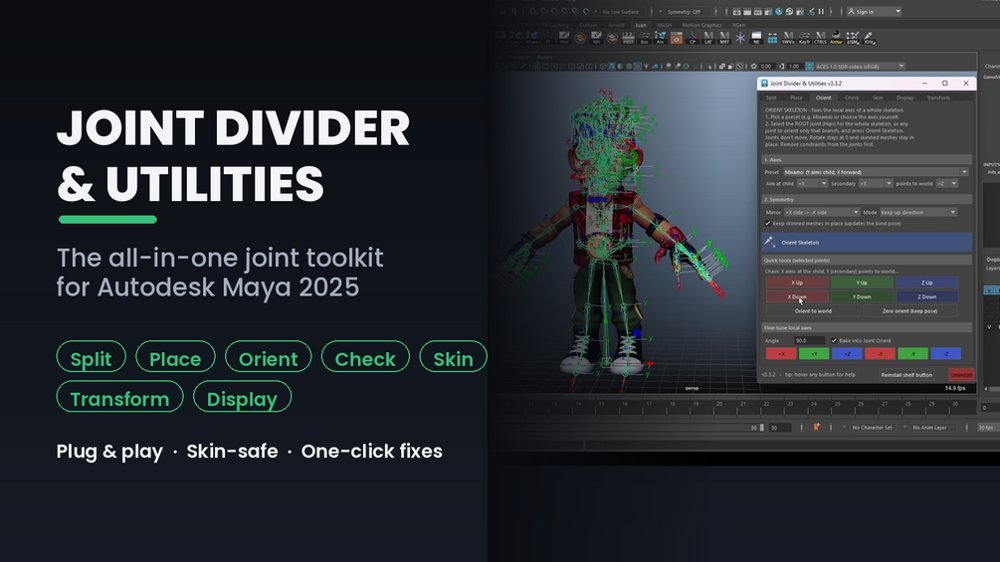The height and width of the screenshot is (562, 1000).
Task: Click the snowflake shelf icon
Action: [740, 38]
